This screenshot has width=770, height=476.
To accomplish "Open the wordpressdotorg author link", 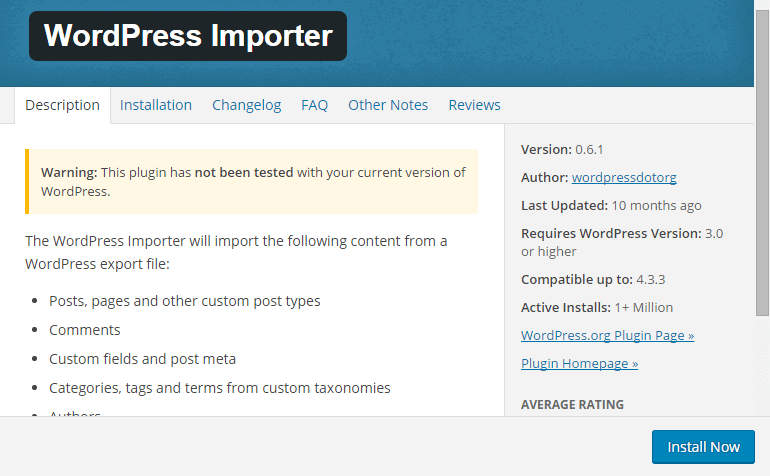I will (x=624, y=177).
